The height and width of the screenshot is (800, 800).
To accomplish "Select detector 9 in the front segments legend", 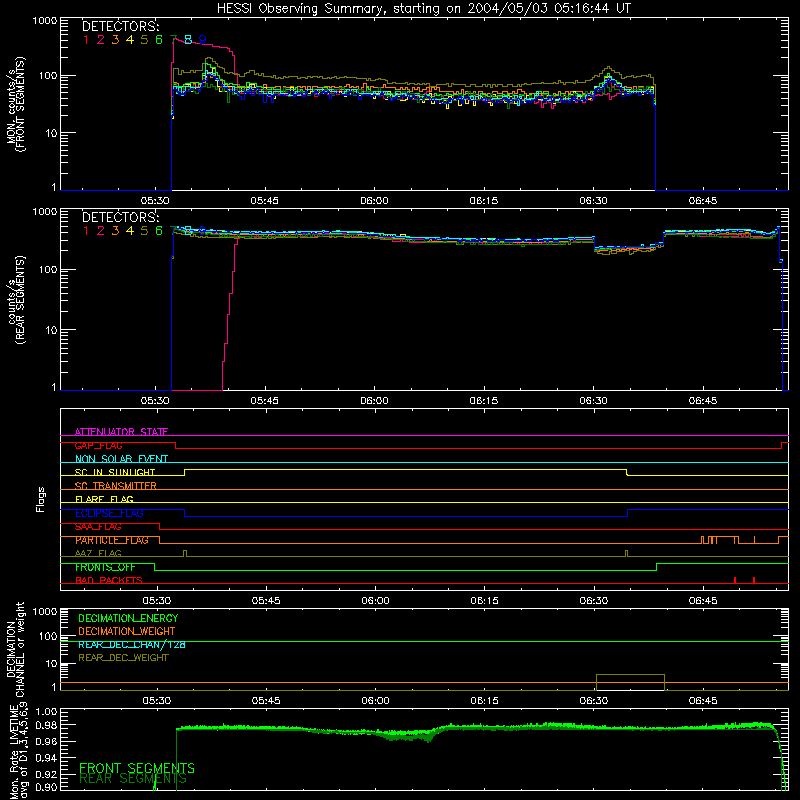I will (203, 40).
